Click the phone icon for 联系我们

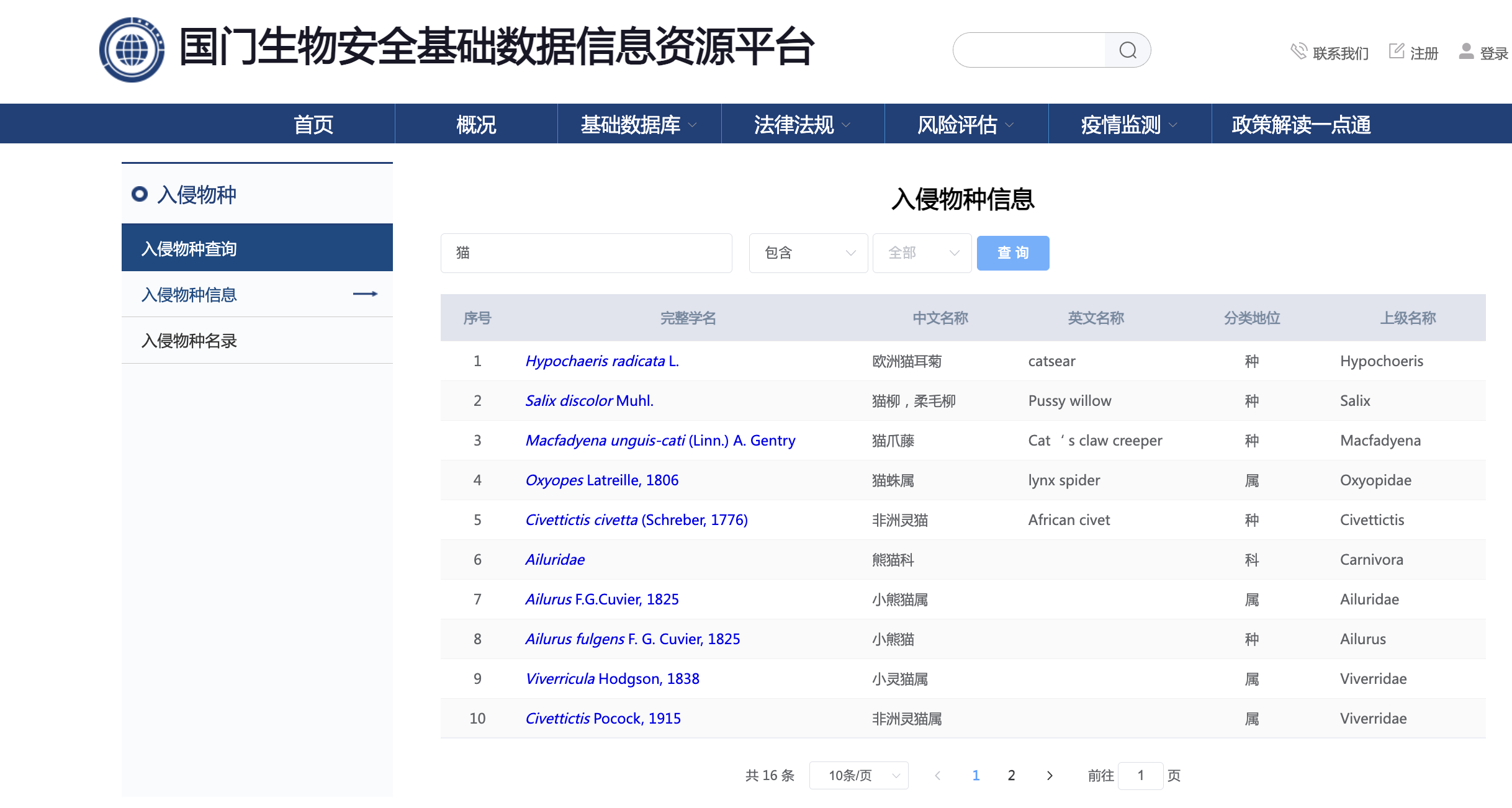pos(1298,52)
